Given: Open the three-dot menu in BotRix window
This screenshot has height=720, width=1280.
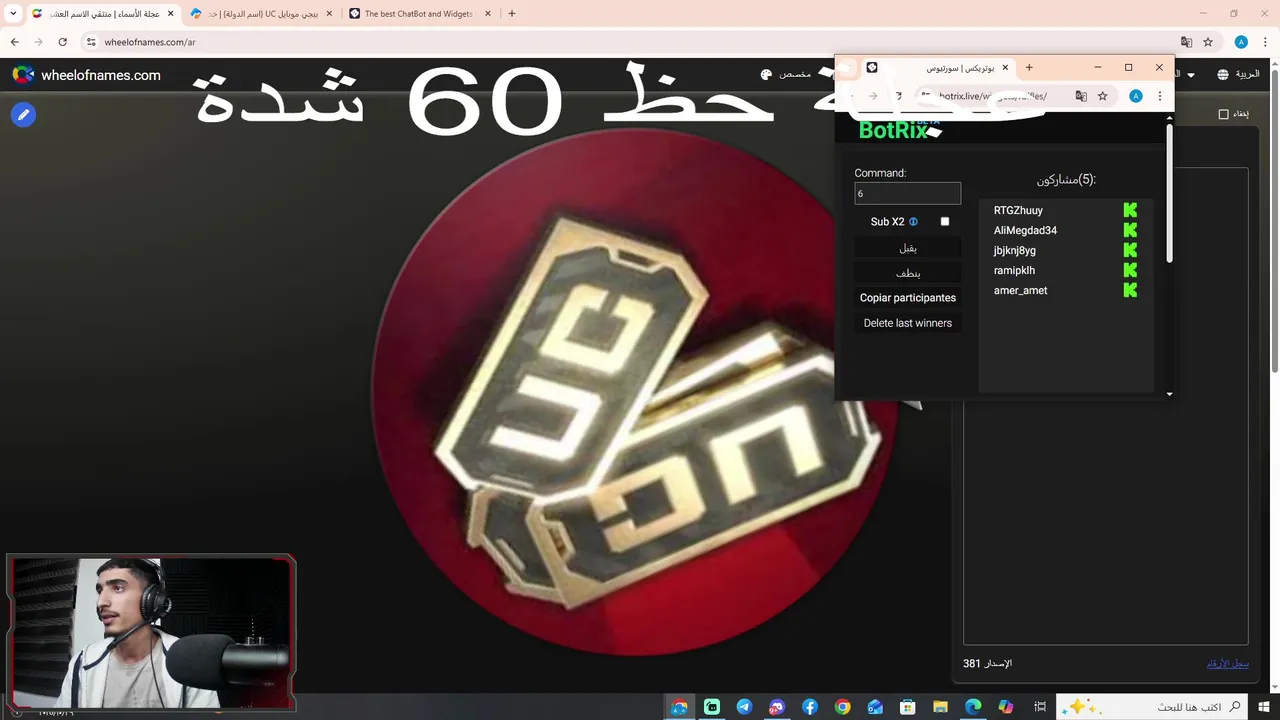Looking at the screenshot, I should click(x=1160, y=96).
